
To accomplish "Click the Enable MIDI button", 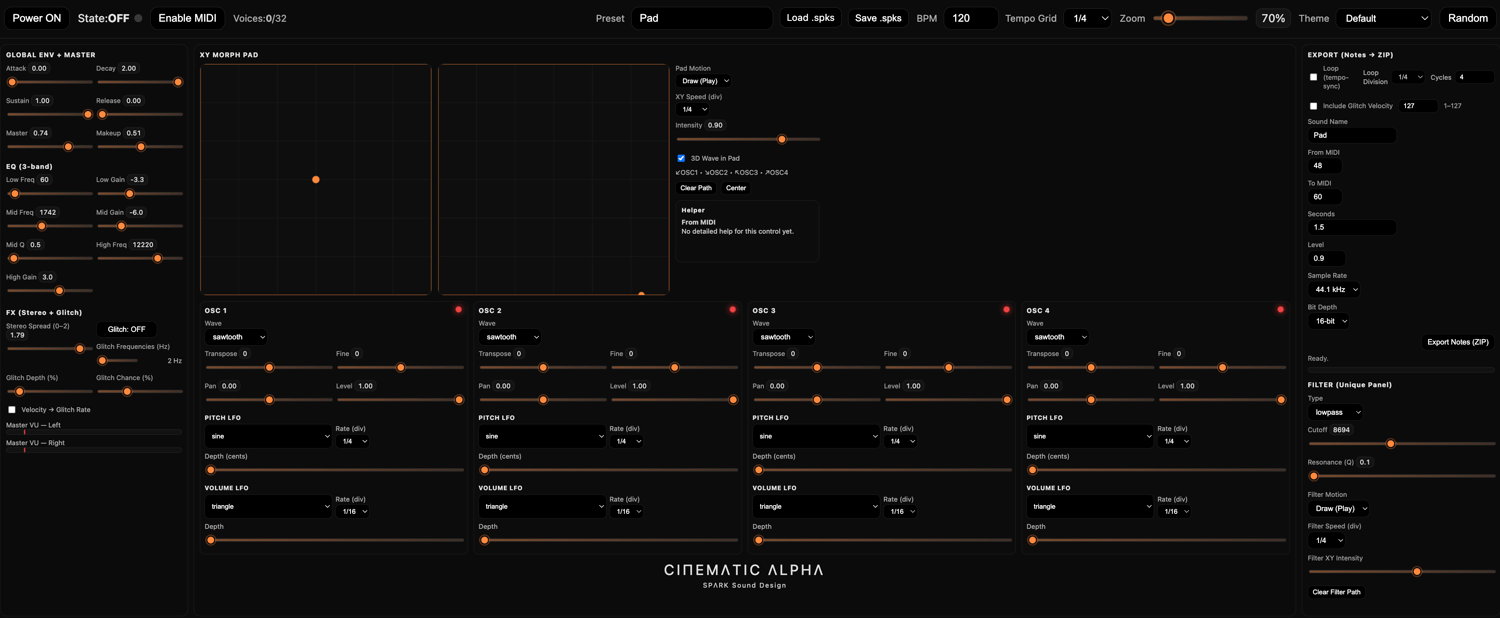I will coord(187,18).
